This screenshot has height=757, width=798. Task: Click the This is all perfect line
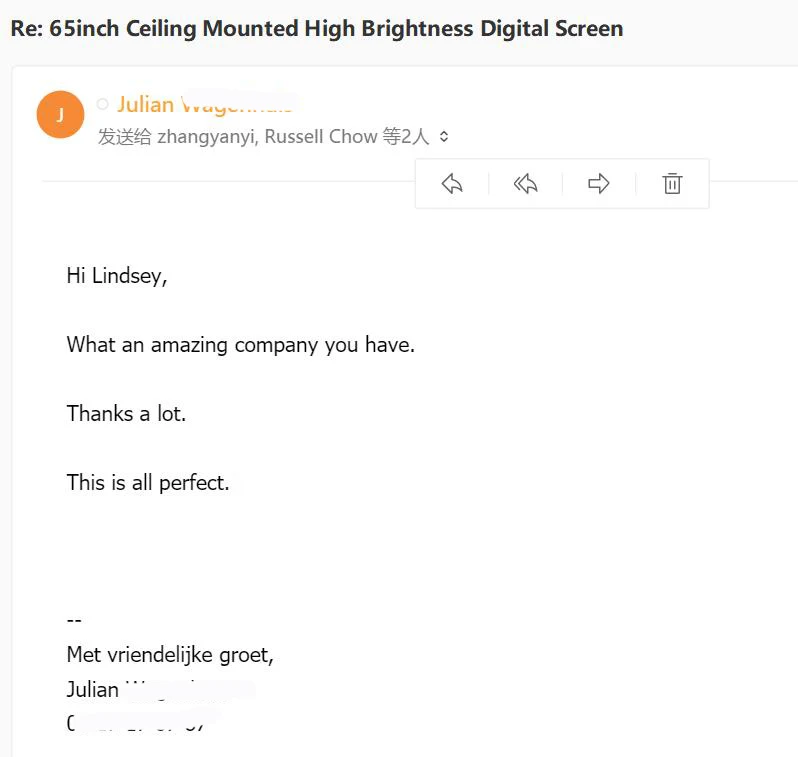point(148,483)
